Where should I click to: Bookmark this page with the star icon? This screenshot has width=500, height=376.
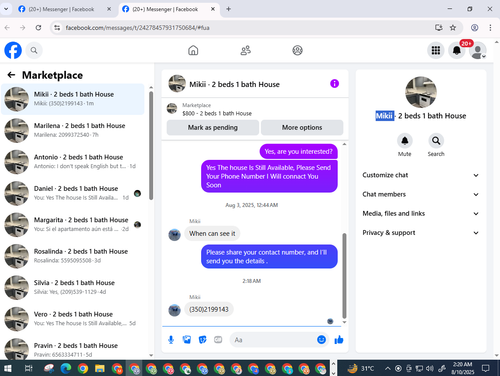(x=453, y=28)
